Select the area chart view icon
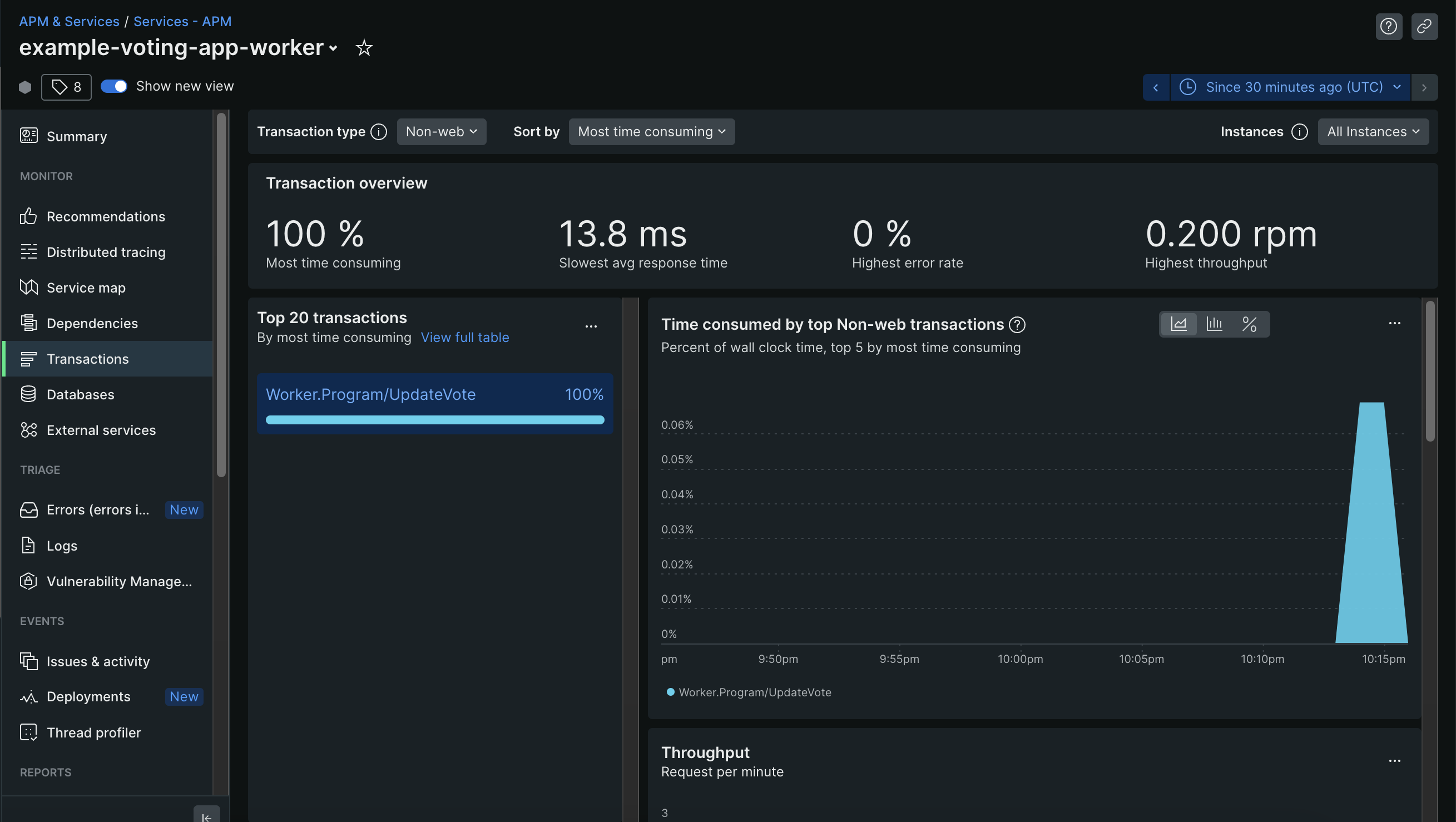 1178,324
